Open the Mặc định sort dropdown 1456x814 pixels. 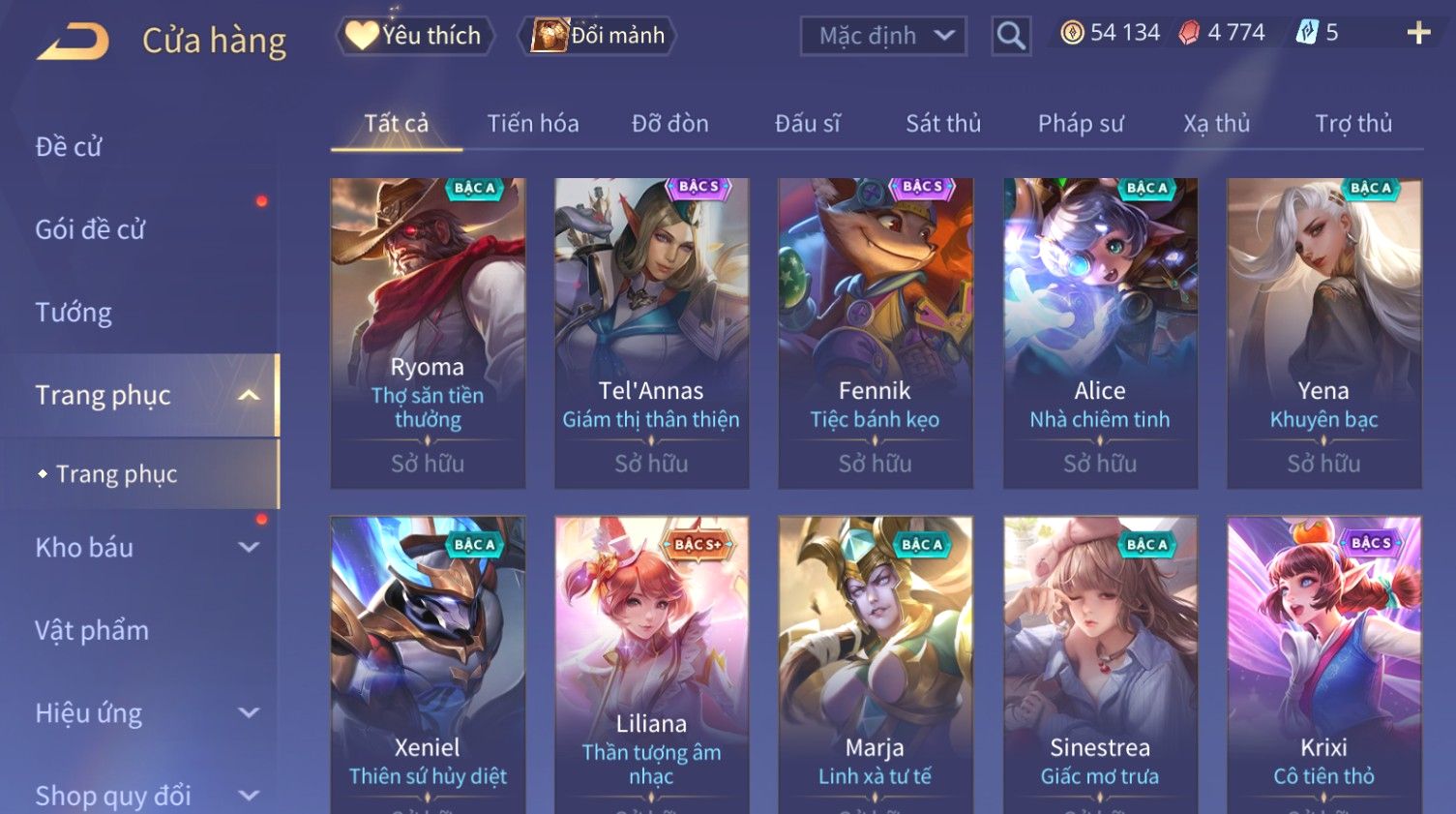point(883,36)
